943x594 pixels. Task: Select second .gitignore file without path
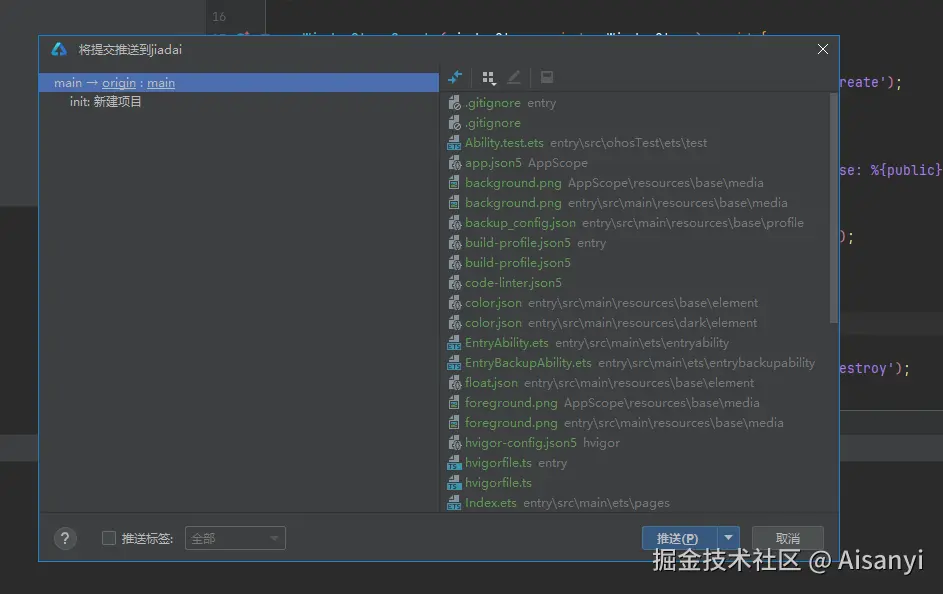tap(493, 123)
